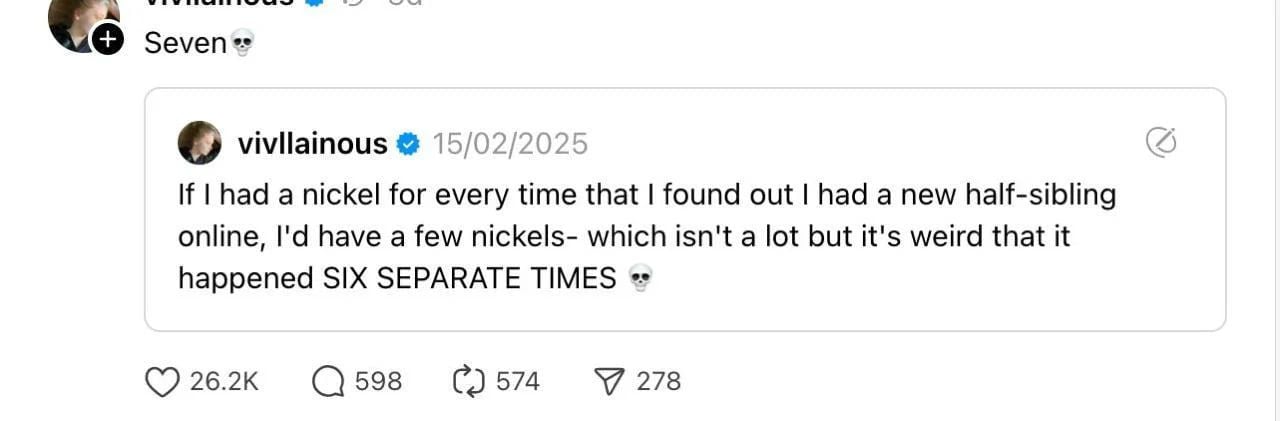Click the skull emoji ending the quoted post
This screenshot has width=1280, height=421.
tap(640, 280)
